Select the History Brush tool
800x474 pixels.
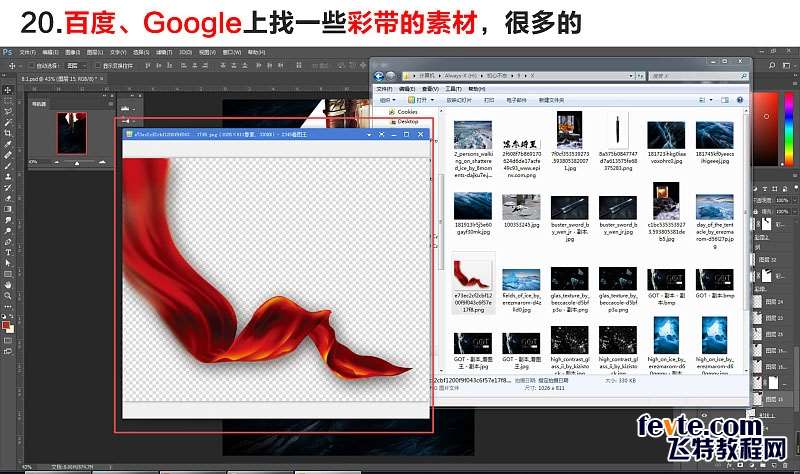pos(8,187)
